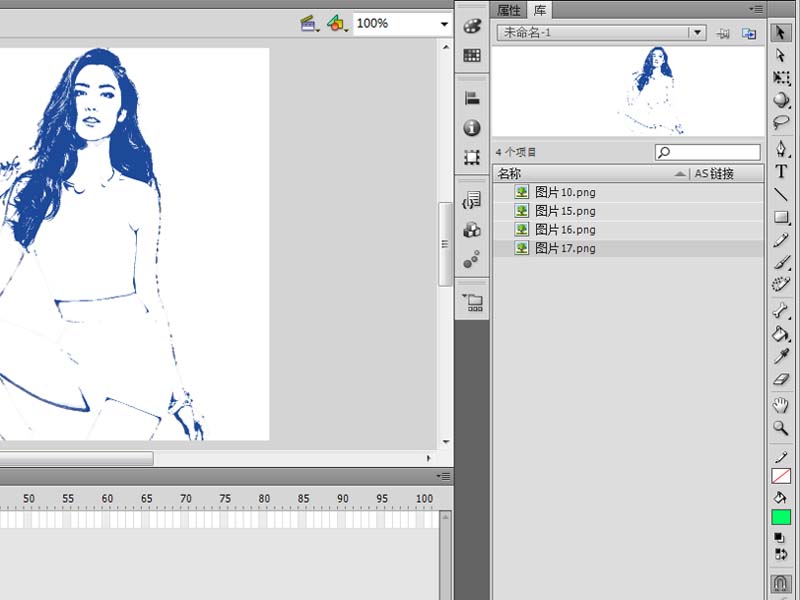800x600 pixels.
Task: Open the Swatches panel icon
Action: coord(472,56)
